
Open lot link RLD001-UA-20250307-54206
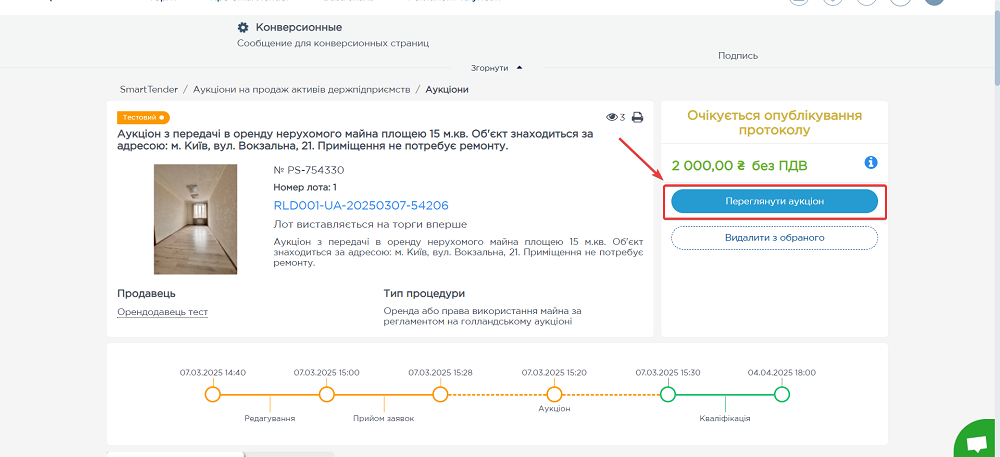point(360,205)
